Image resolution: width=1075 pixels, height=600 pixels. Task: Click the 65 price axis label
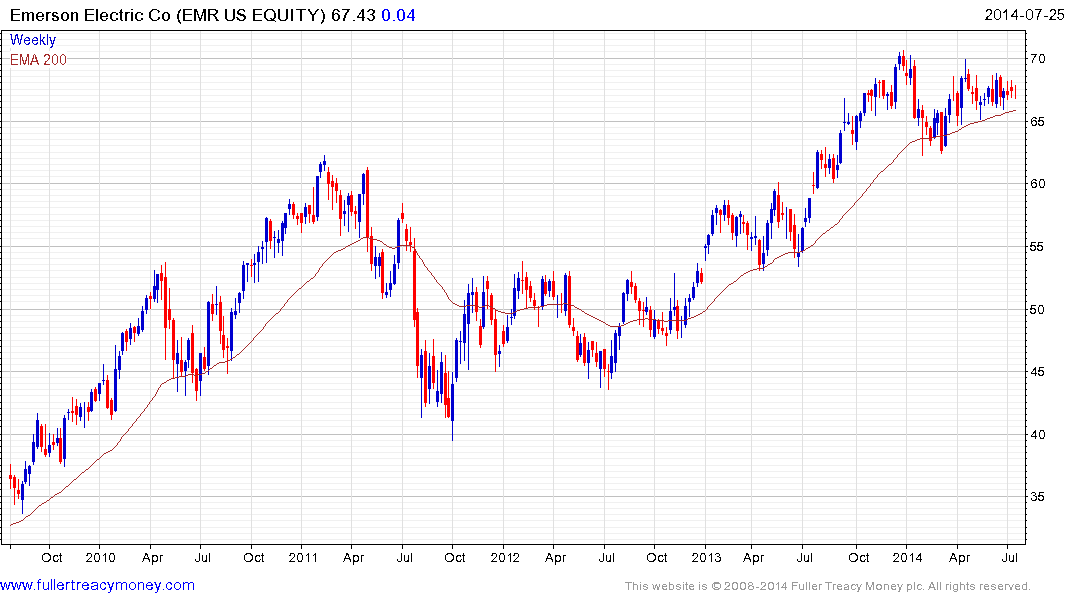coord(1037,121)
